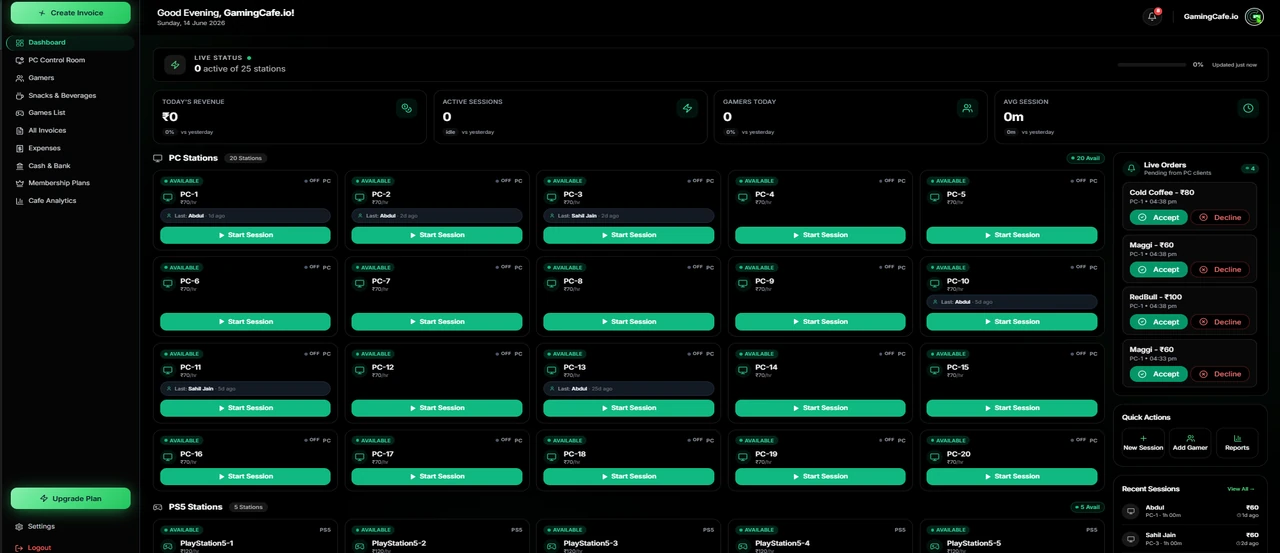Image resolution: width=1280 pixels, height=553 pixels.
Task: Click Logout in the sidebar
Action: pyautogui.click(x=70, y=547)
